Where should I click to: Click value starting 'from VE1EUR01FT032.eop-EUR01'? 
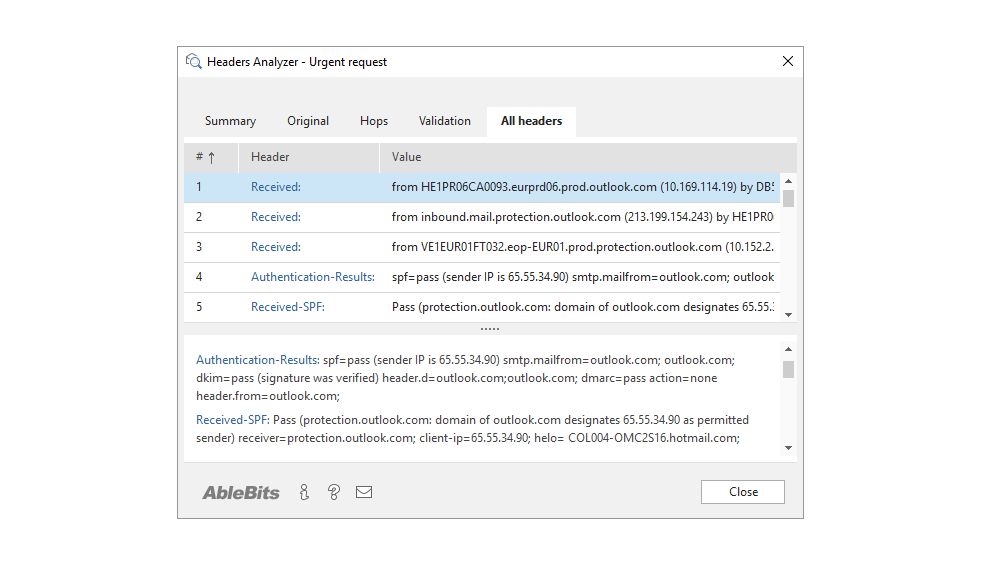coord(582,247)
